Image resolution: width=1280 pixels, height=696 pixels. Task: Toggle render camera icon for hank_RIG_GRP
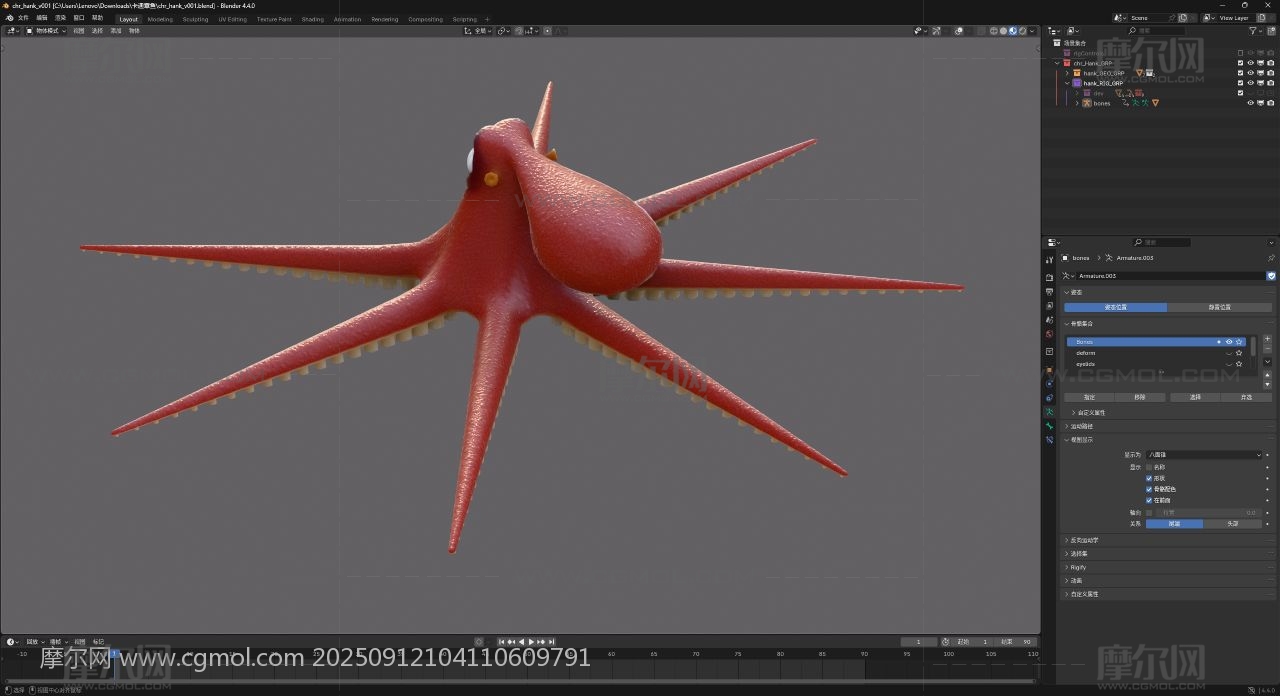[x=1270, y=83]
